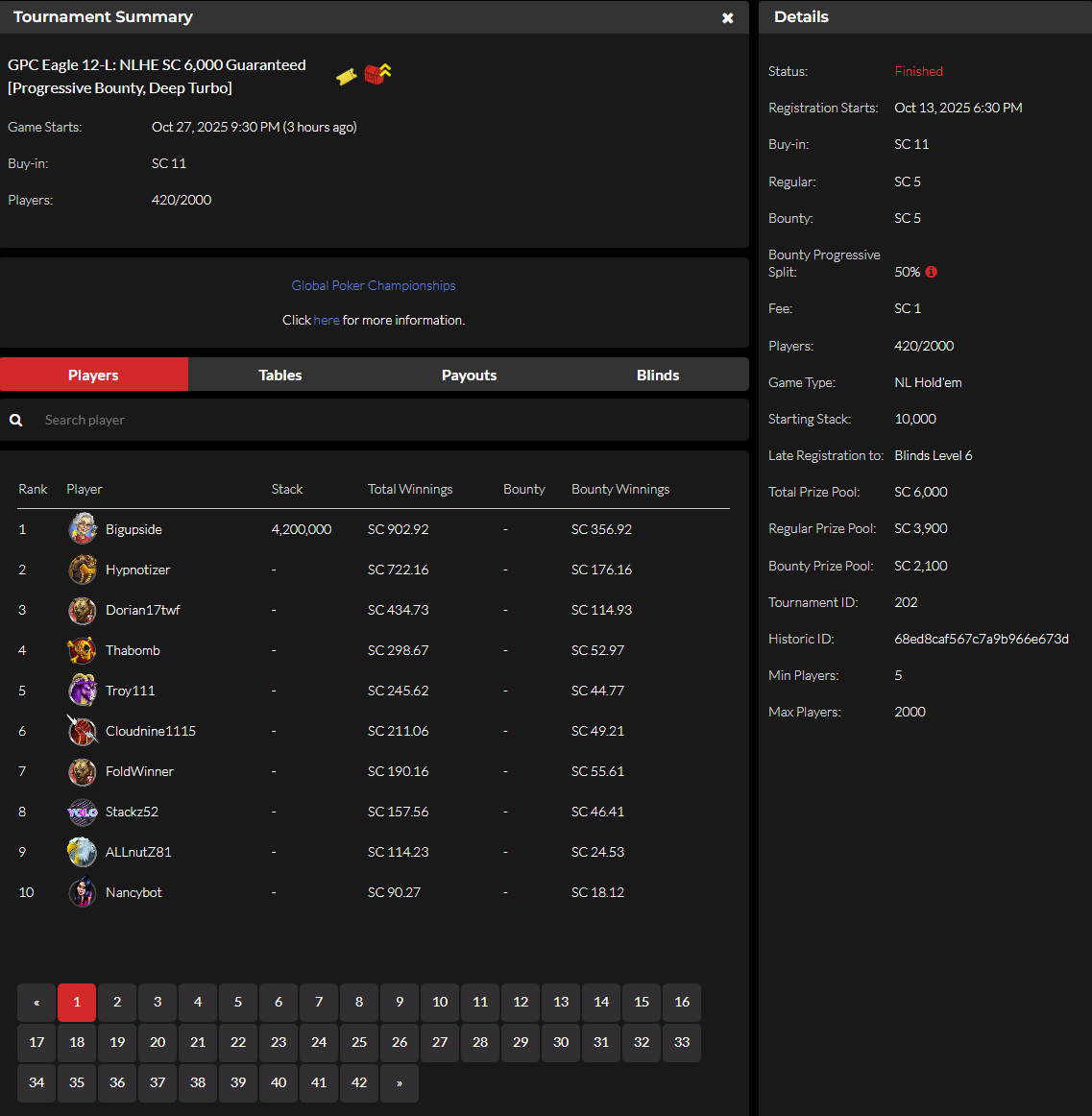Image resolution: width=1092 pixels, height=1116 pixels.
Task: Jump to results page 5
Action: click(x=238, y=1002)
